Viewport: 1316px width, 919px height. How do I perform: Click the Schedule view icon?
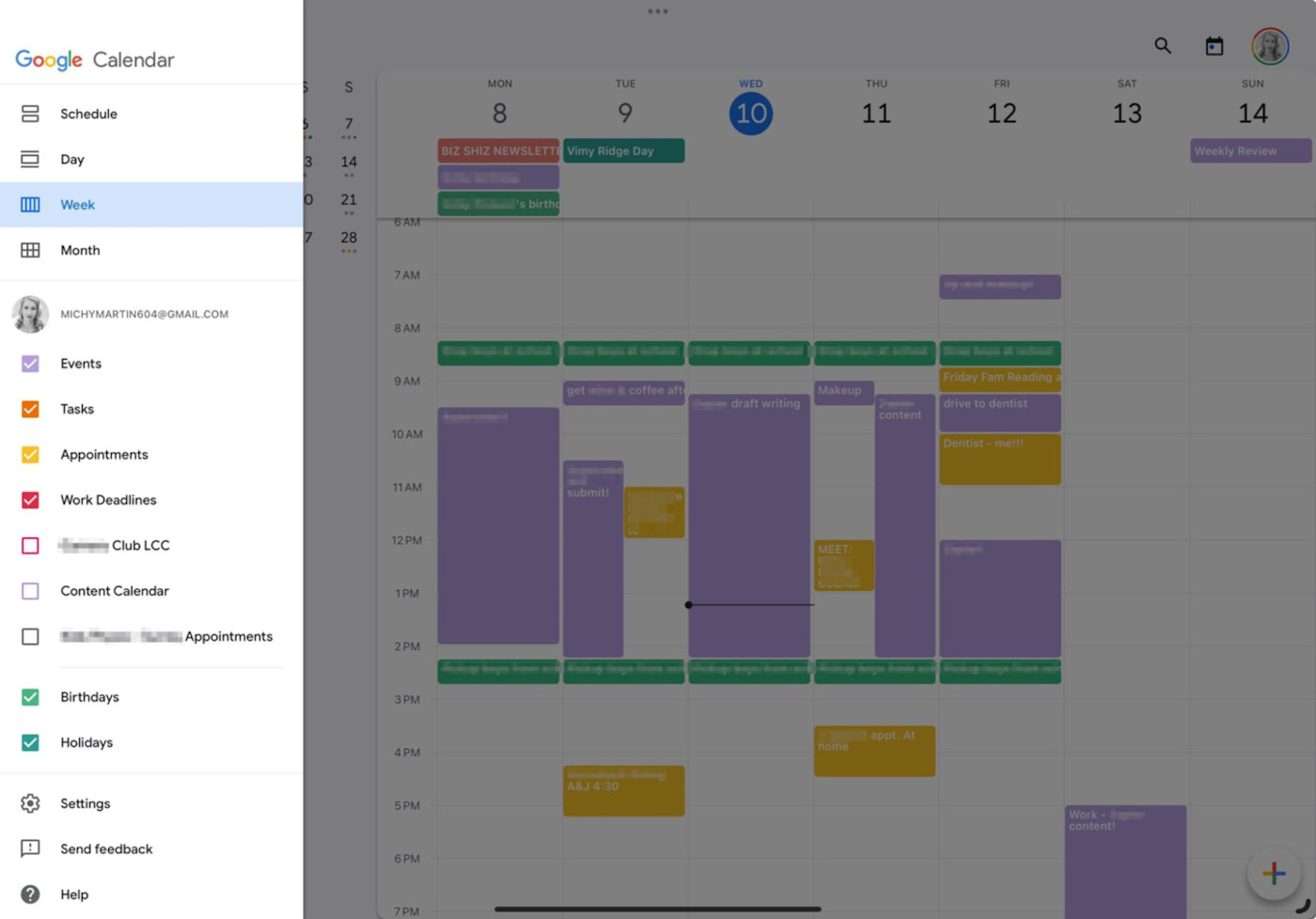click(30, 114)
